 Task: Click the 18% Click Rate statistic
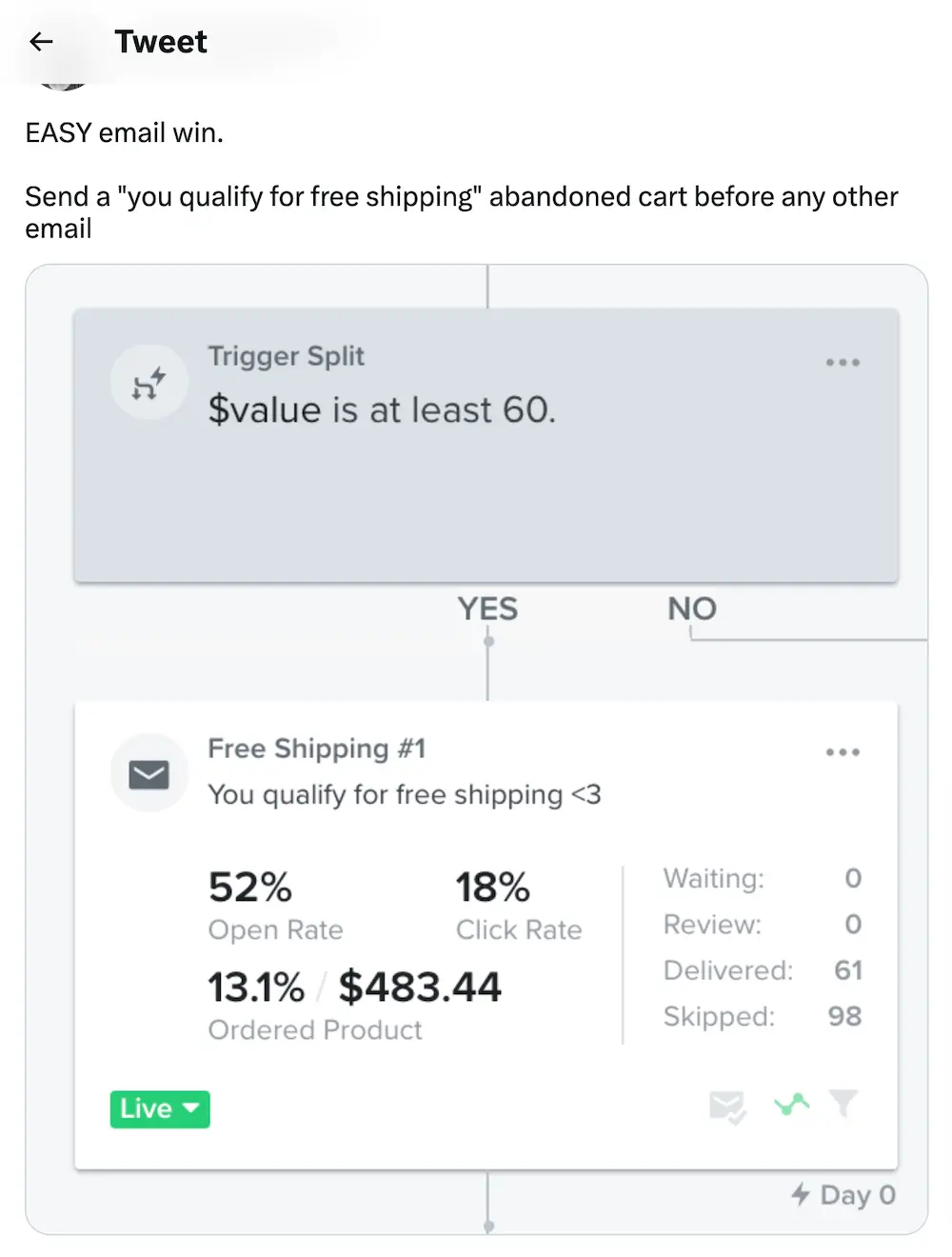pos(492,888)
